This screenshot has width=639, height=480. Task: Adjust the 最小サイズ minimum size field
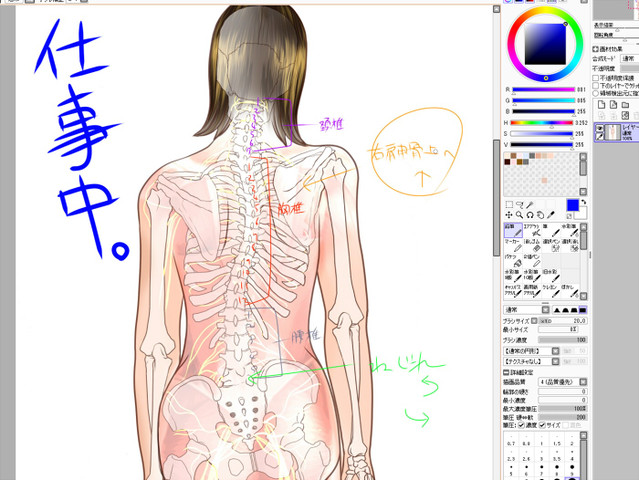[x=558, y=330]
